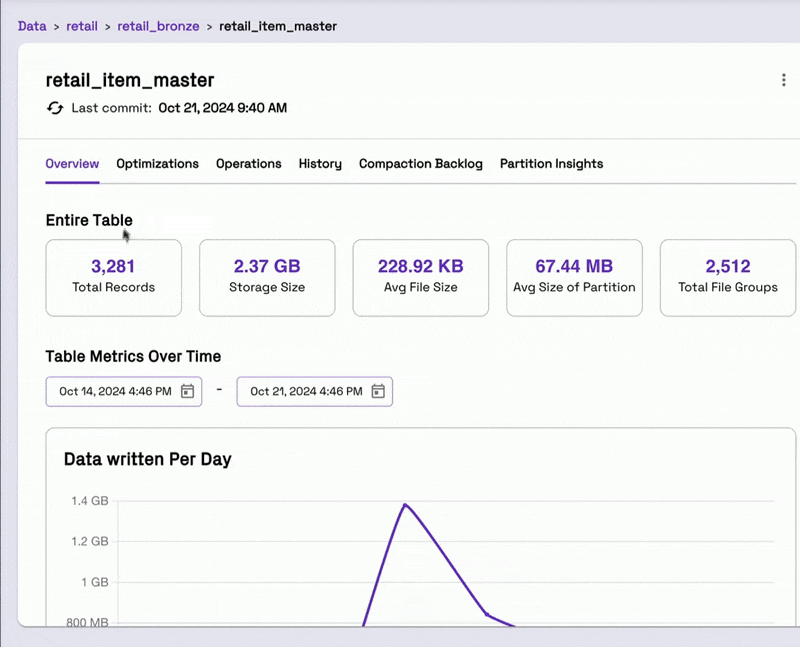Click the refresh sync icon beside Last commit
Image resolution: width=800 pixels, height=647 pixels.
[55, 108]
